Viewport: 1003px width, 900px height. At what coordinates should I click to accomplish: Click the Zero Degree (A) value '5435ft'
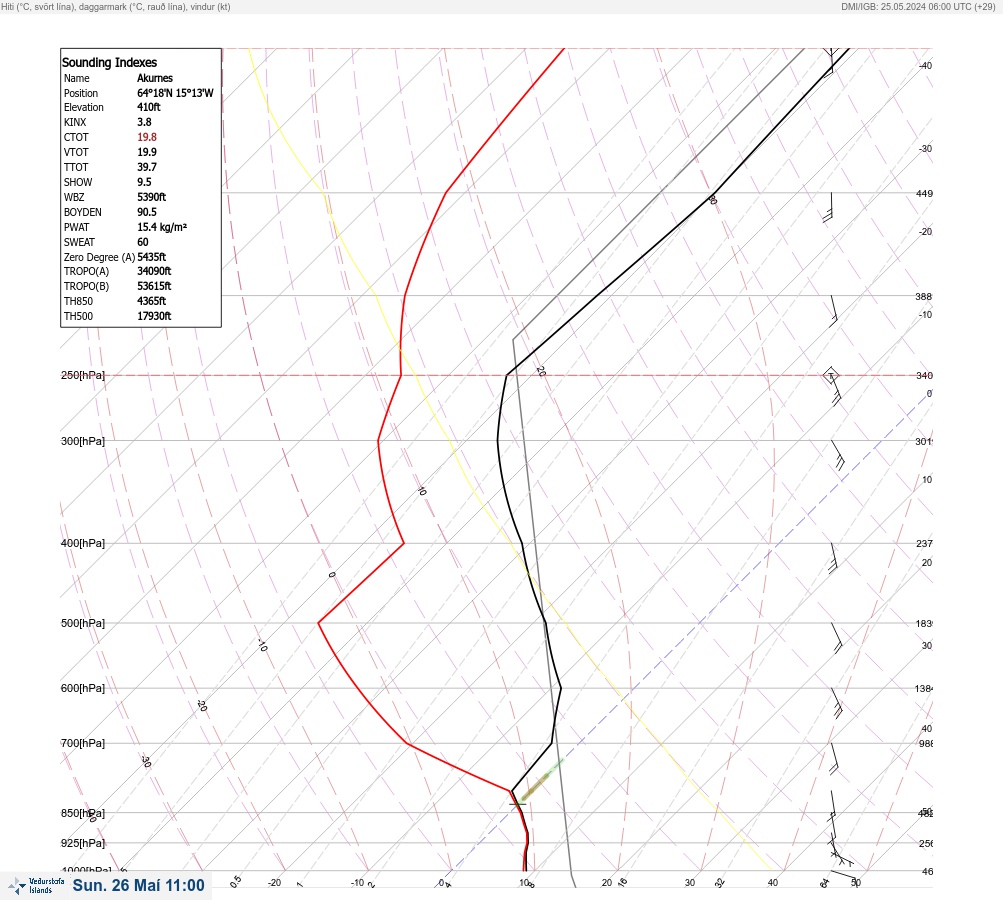(x=152, y=257)
